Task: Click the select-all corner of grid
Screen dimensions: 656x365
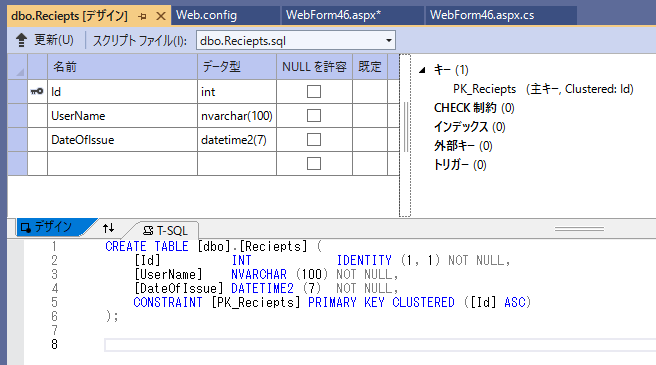Action: [18, 67]
